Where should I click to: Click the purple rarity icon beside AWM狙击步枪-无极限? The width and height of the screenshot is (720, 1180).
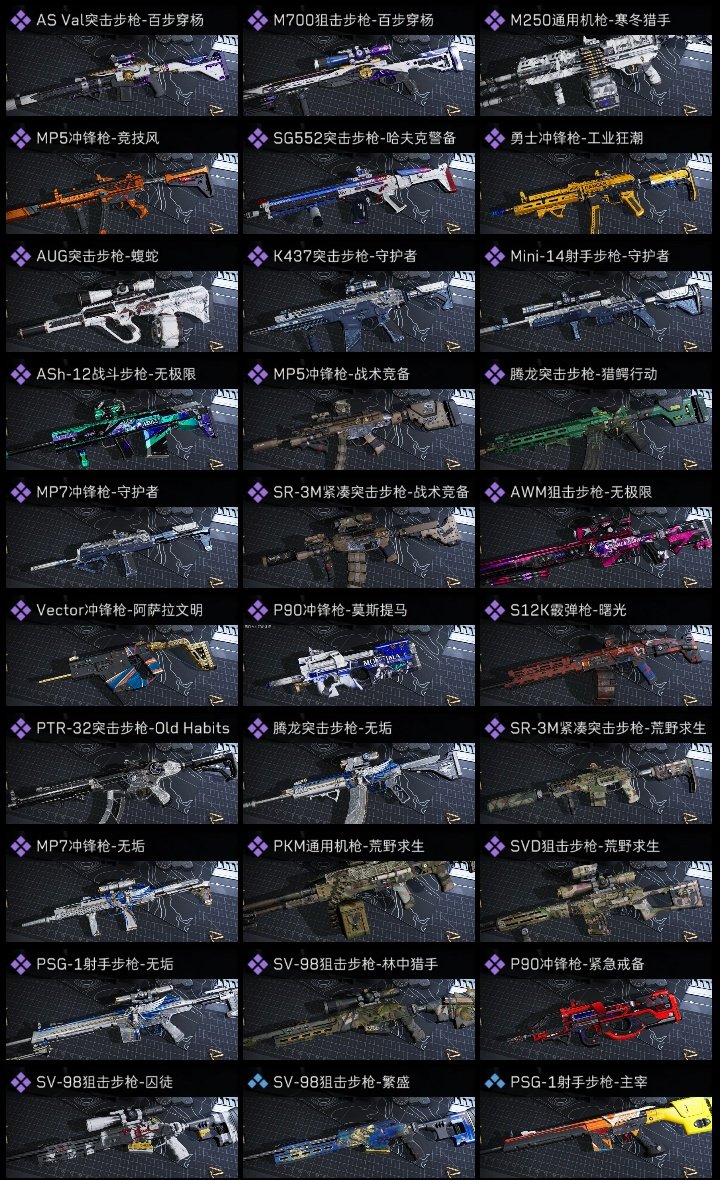[x=494, y=492]
